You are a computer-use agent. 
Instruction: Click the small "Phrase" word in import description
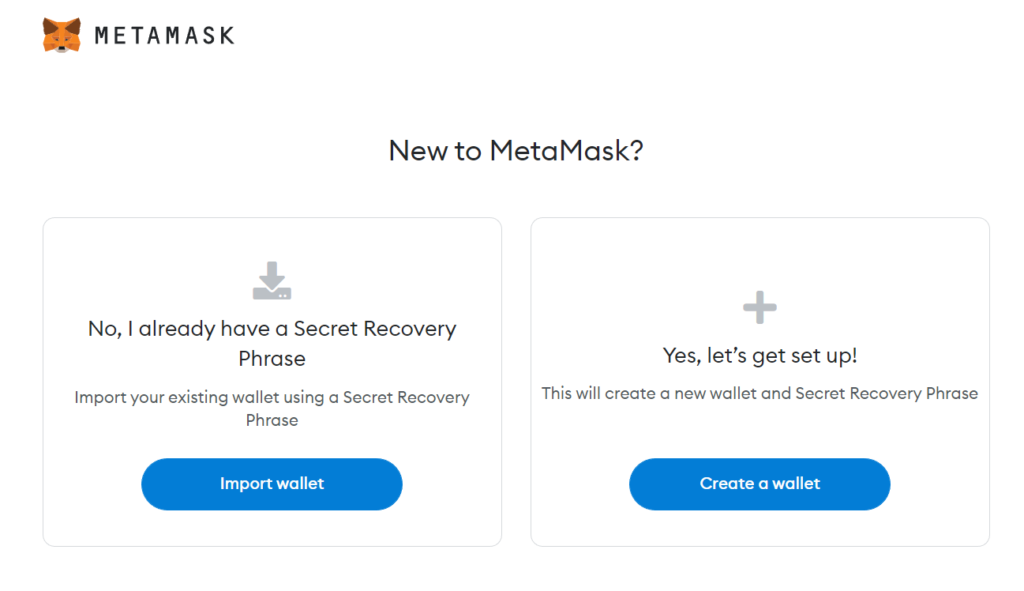272,420
